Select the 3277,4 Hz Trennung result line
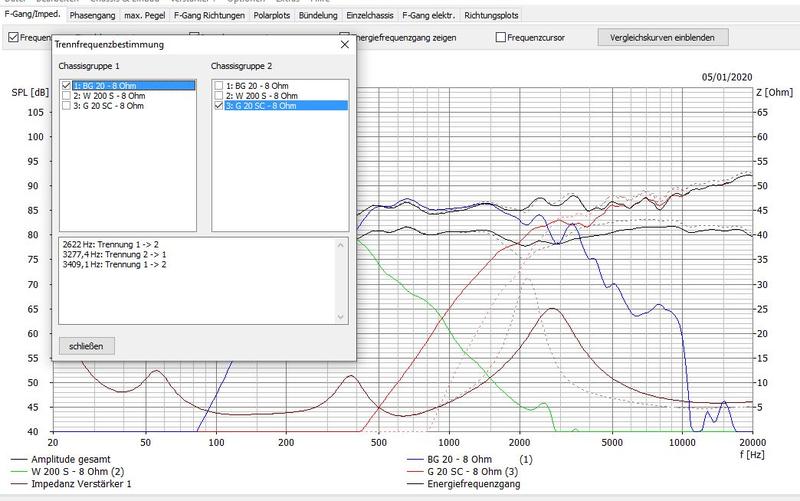Viewport: 800px width, 501px height. click(x=114, y=254)
